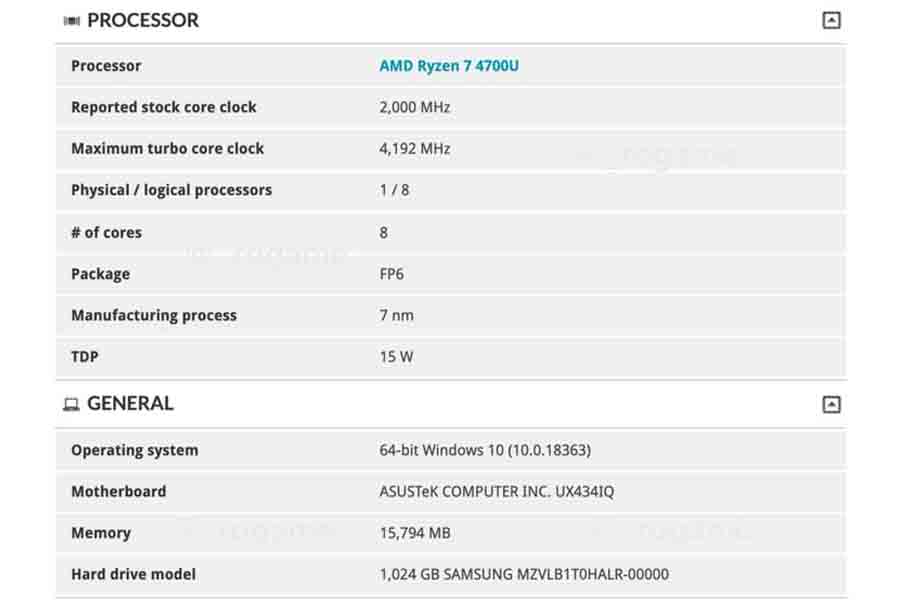Select the ASUSTeK COMPUTER INC. UX434IQ motherboard text
Viewport: 900px width, 600px height.
tap(496, 491)
